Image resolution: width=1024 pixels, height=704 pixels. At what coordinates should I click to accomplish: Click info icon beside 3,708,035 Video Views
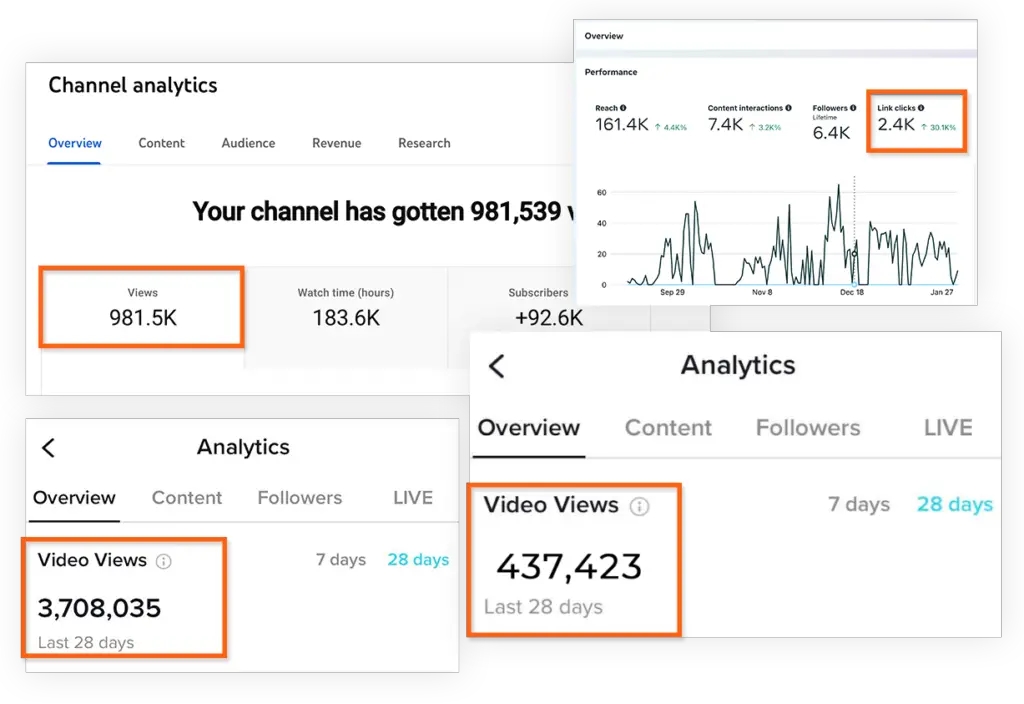pos(163,561)
